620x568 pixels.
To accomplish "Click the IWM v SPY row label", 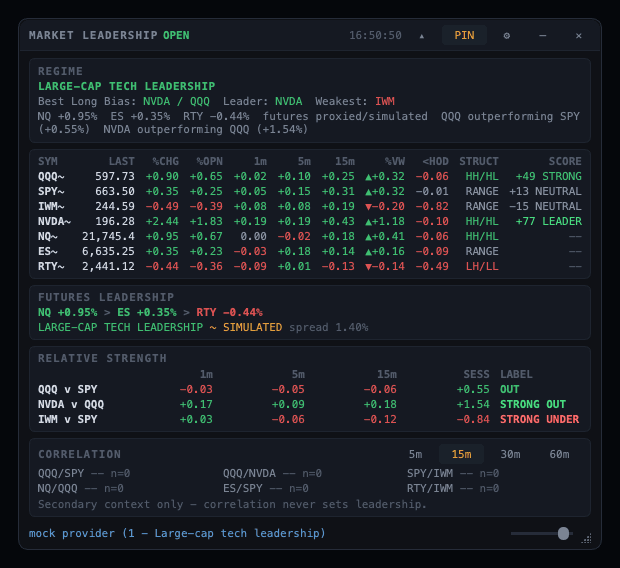I will (x=68, y=419).
